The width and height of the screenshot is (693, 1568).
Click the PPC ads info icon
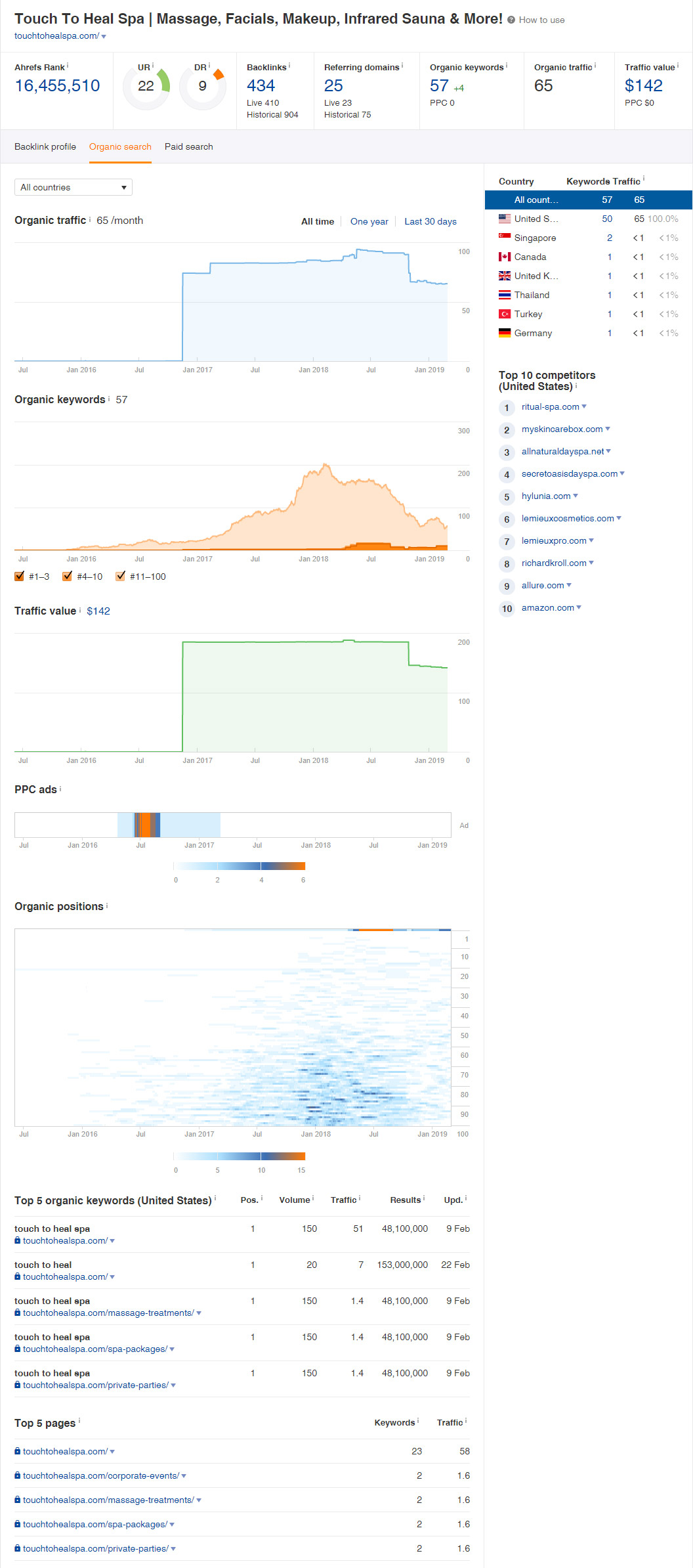click(x=60, y=788)
